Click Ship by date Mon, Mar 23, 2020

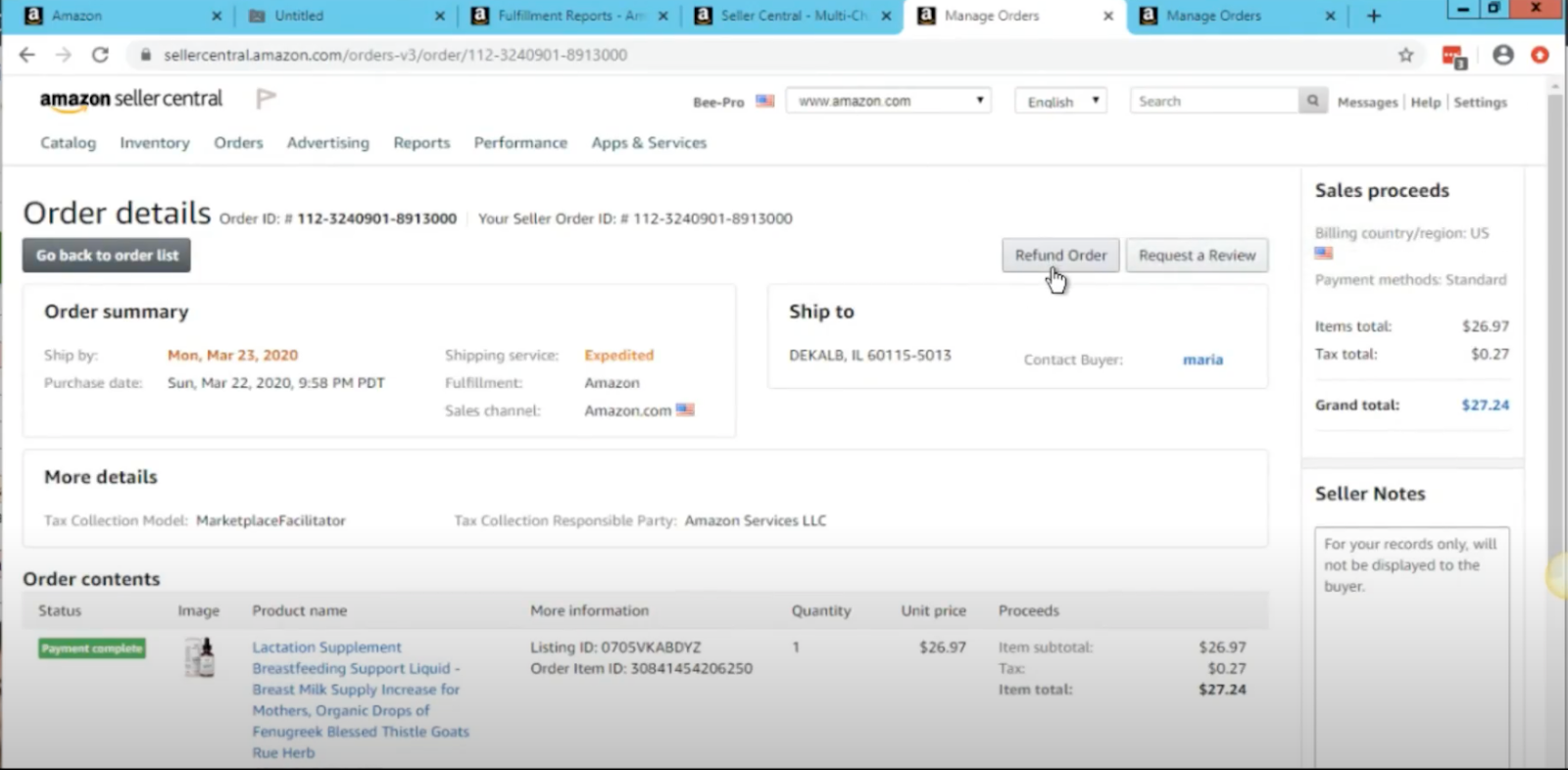(x=232, y=355)
